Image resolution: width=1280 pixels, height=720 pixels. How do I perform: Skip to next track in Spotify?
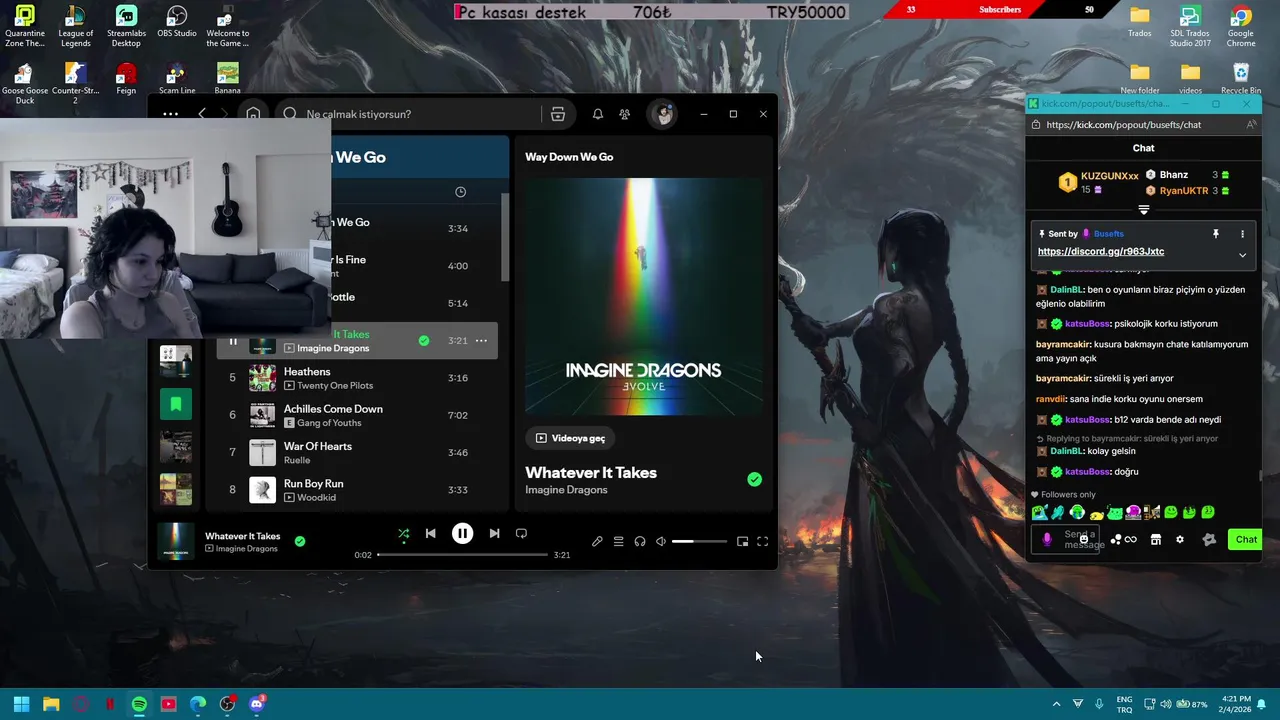tap(494, 534)
